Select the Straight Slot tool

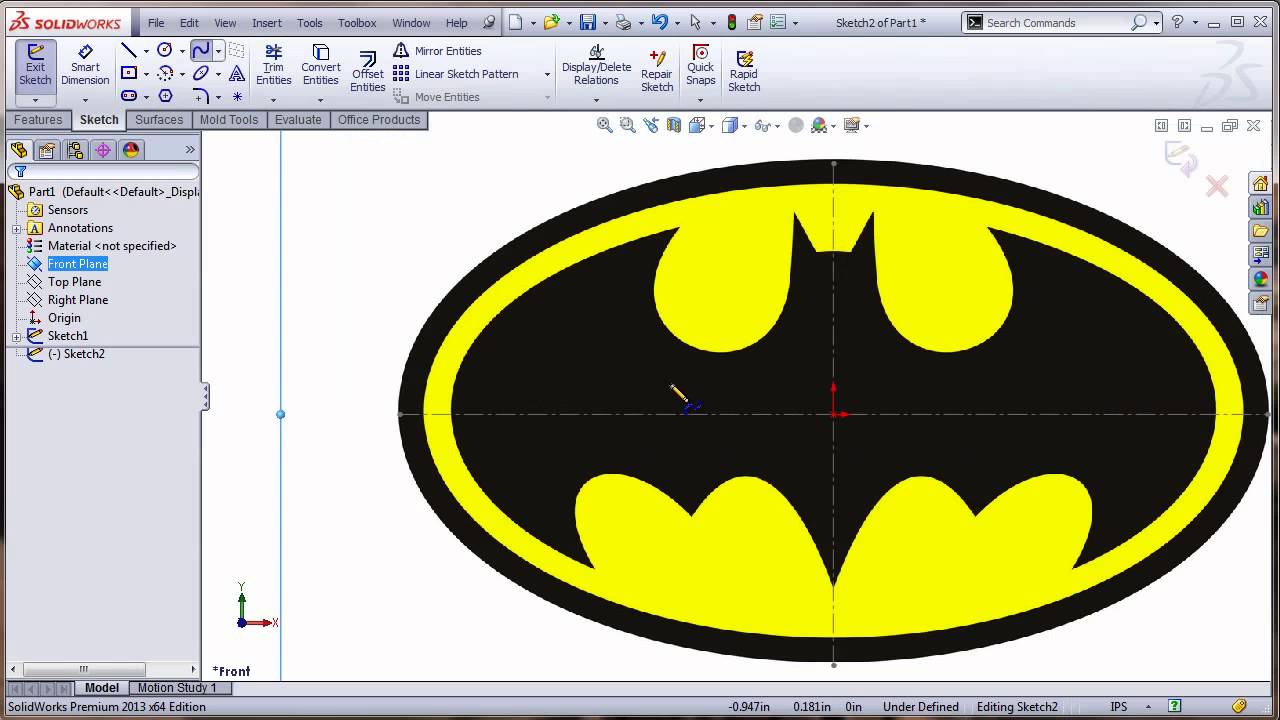[129, 96]
